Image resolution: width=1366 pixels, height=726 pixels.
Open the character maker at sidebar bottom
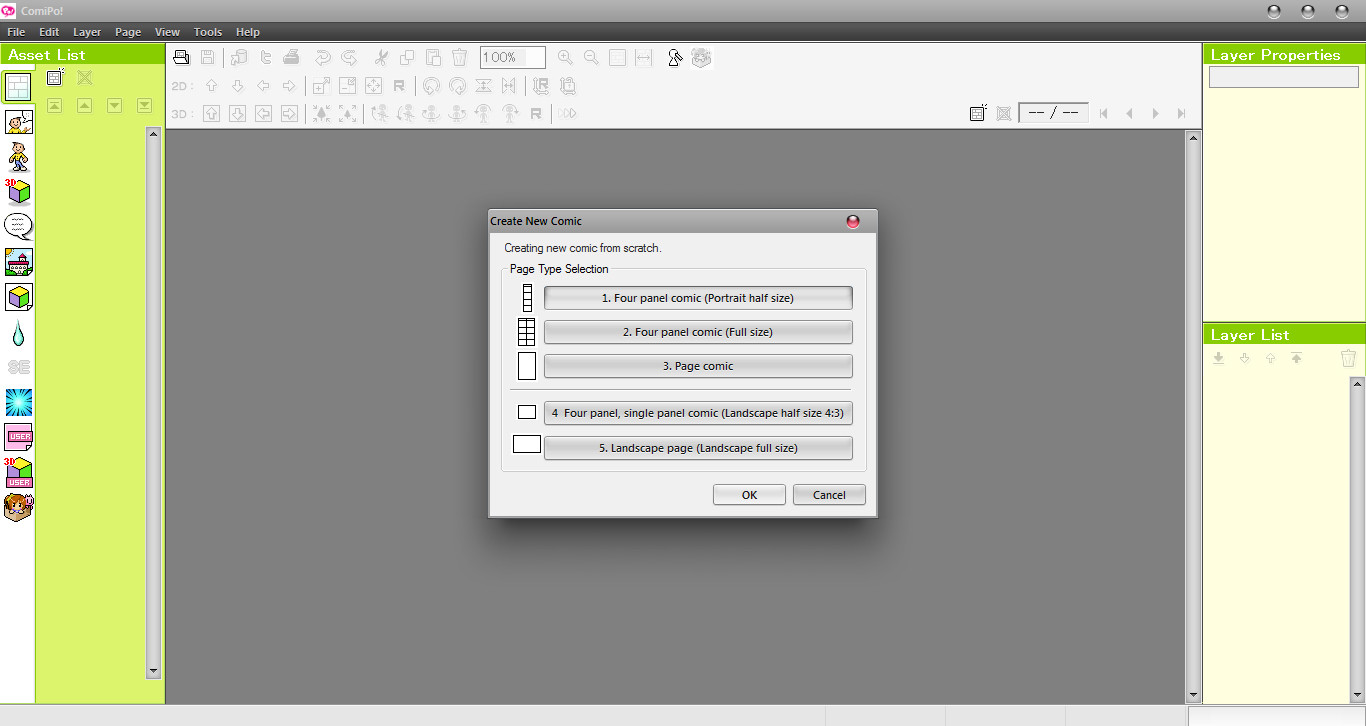tap(17, 507)
